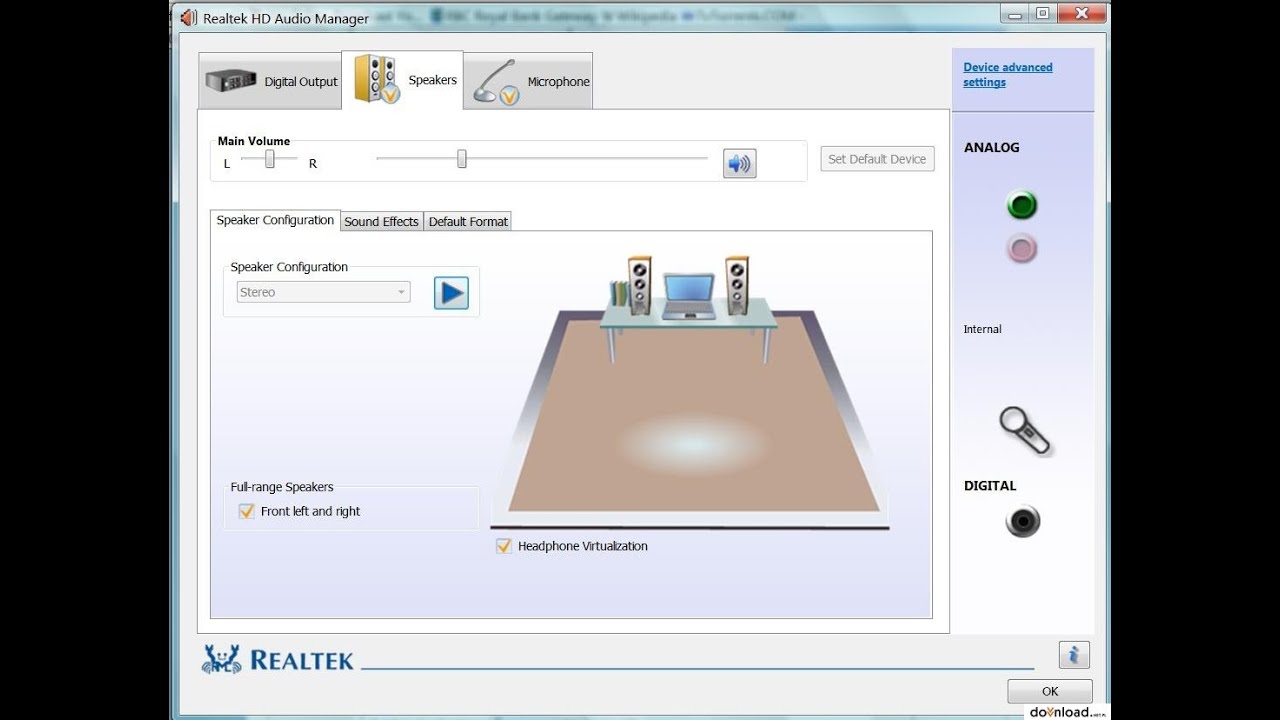
Task: Click the green analog audio jack
Action: click(1021, 206)
